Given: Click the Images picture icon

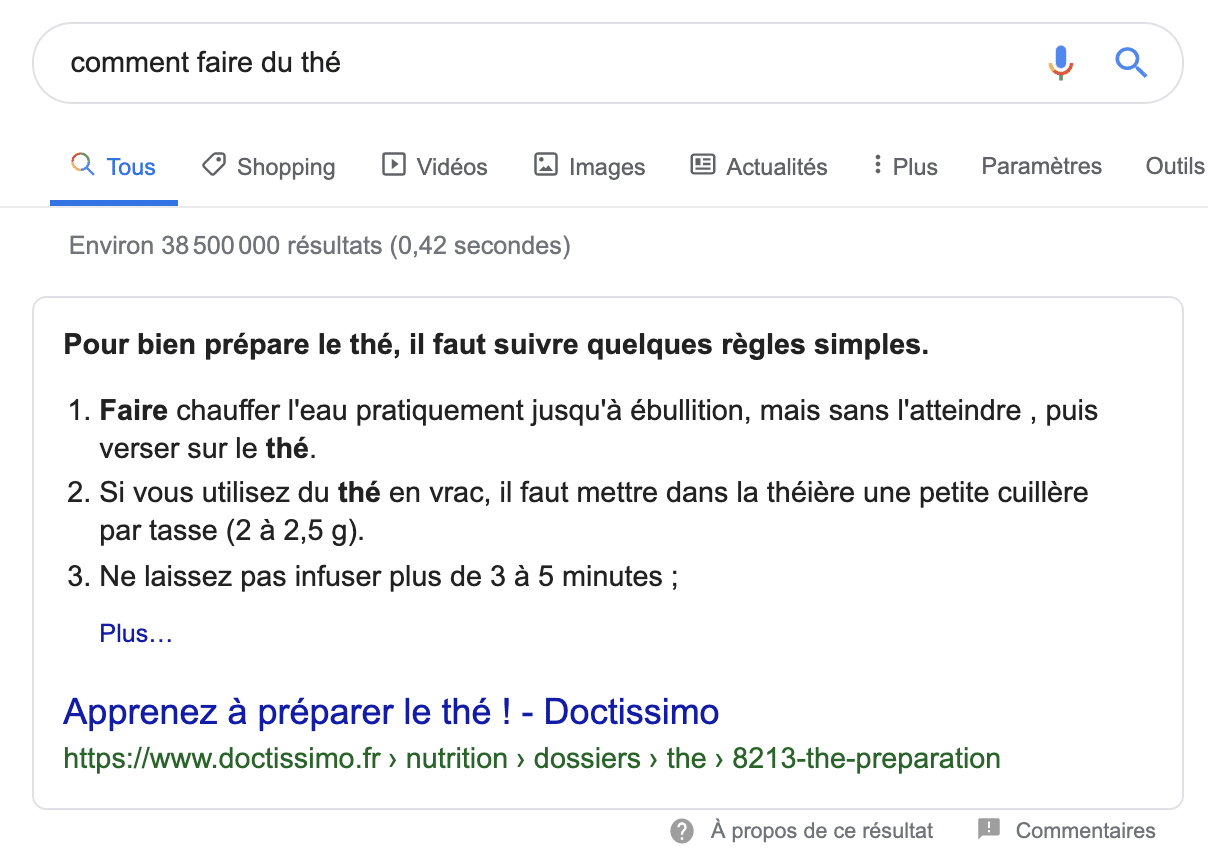Looking at the screenshot, I should click(x=545, y=165).
